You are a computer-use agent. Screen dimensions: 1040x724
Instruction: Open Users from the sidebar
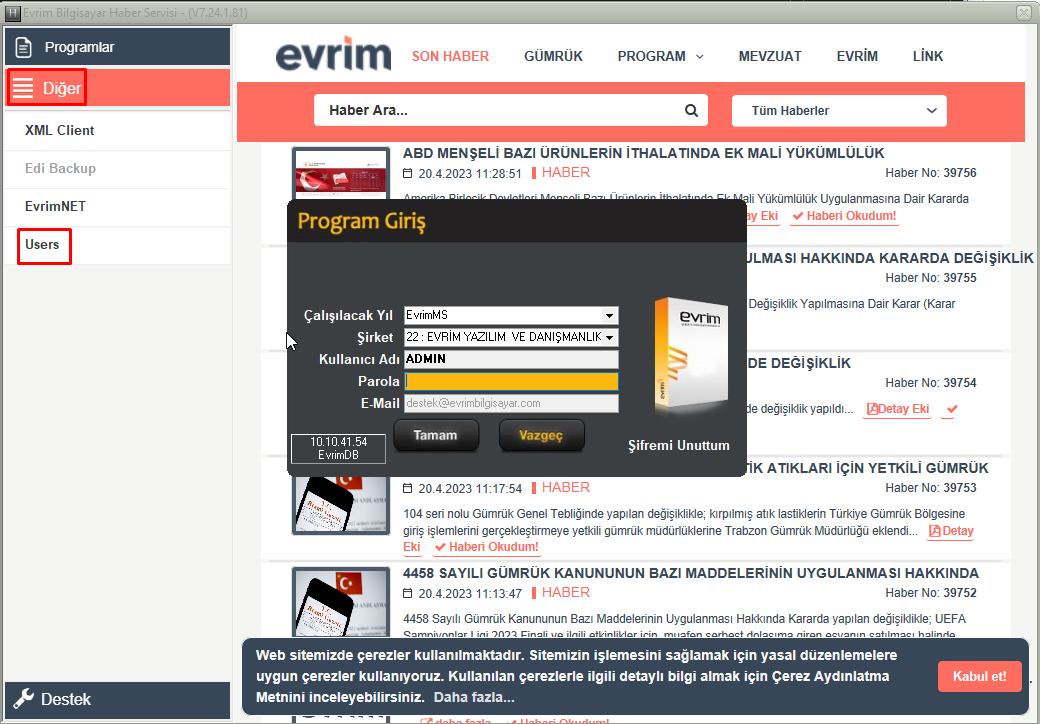click(117, 245)
